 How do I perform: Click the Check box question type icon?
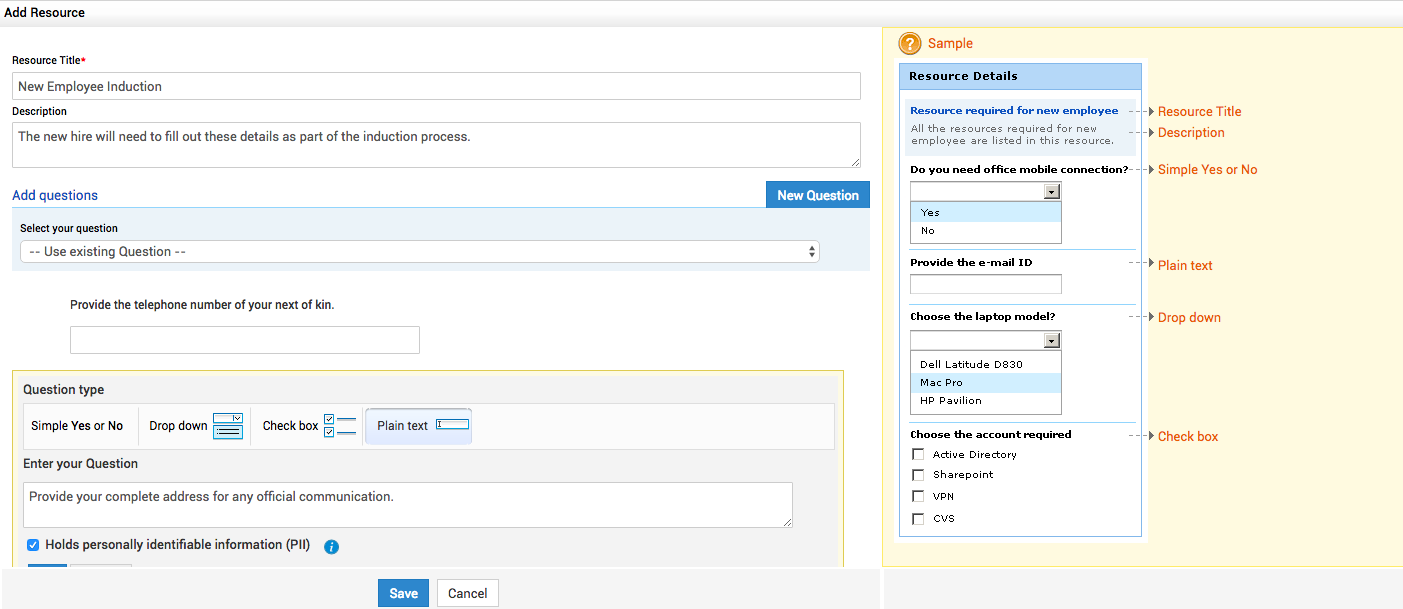pos(340,426)
